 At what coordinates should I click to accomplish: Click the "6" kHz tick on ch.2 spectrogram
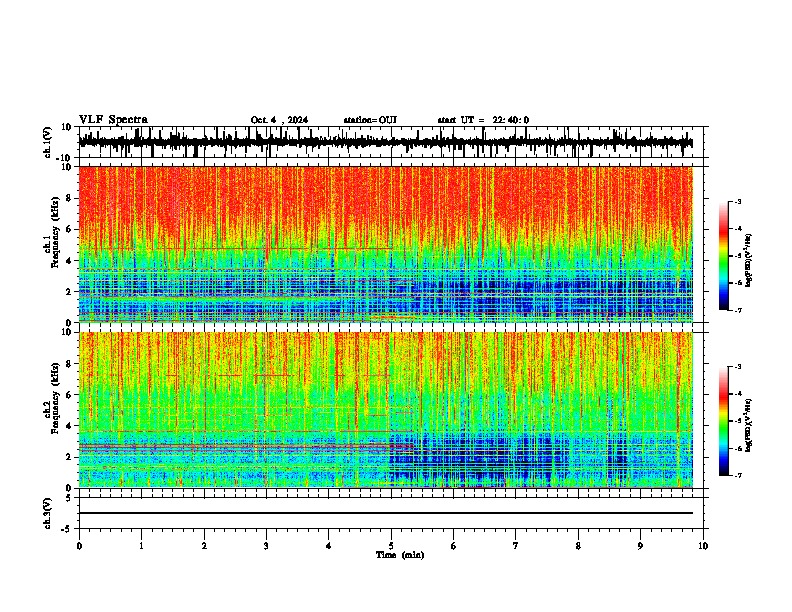[x=70, y=395]
